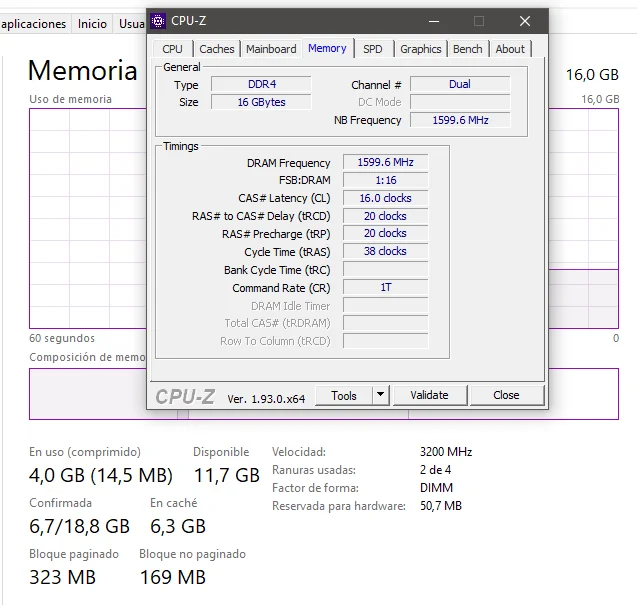Viewport: 637px width, 609px height.
Task: Select the CAS# Latency 16.0 clocks value
Action: [x=386, y=198]
